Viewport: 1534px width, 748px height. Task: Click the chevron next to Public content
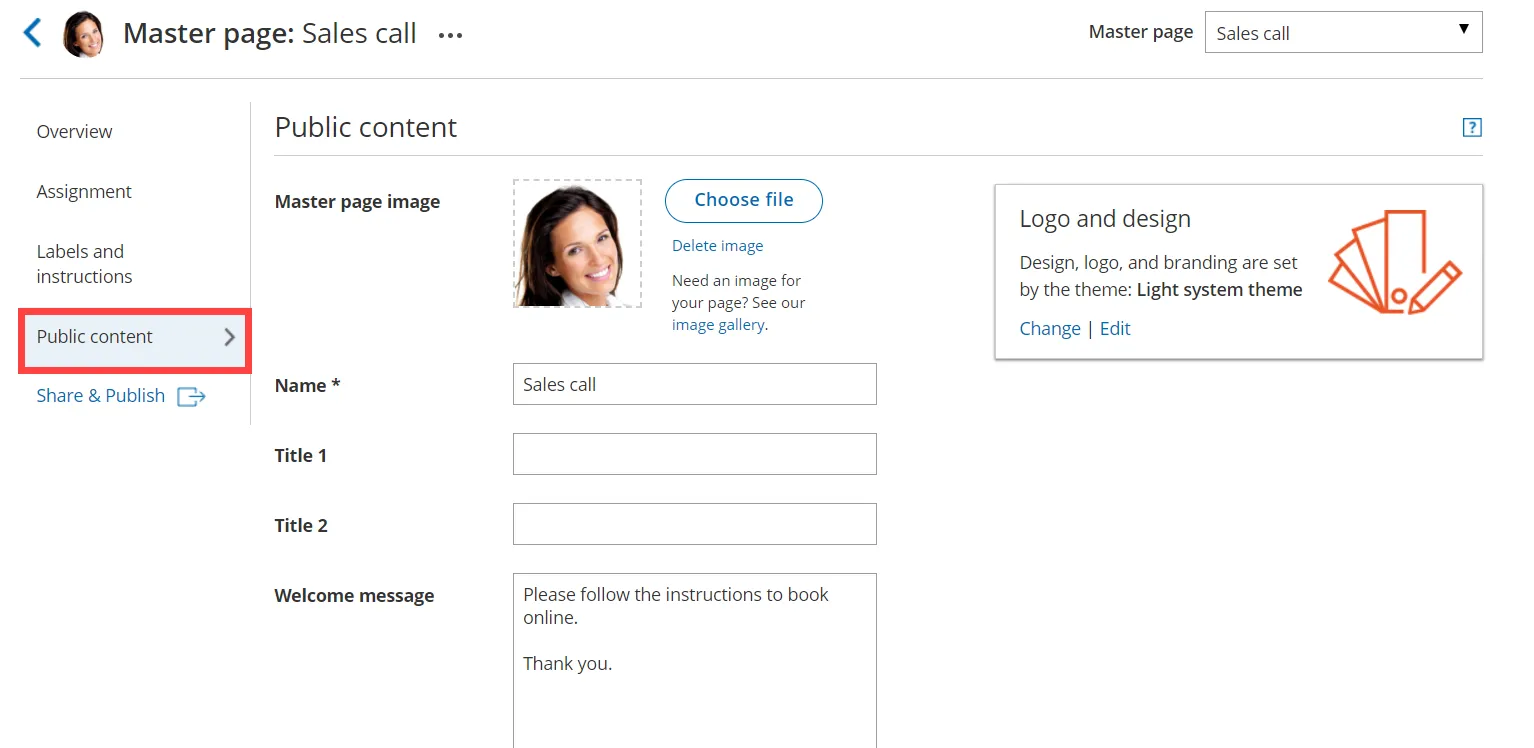point(229,337)
